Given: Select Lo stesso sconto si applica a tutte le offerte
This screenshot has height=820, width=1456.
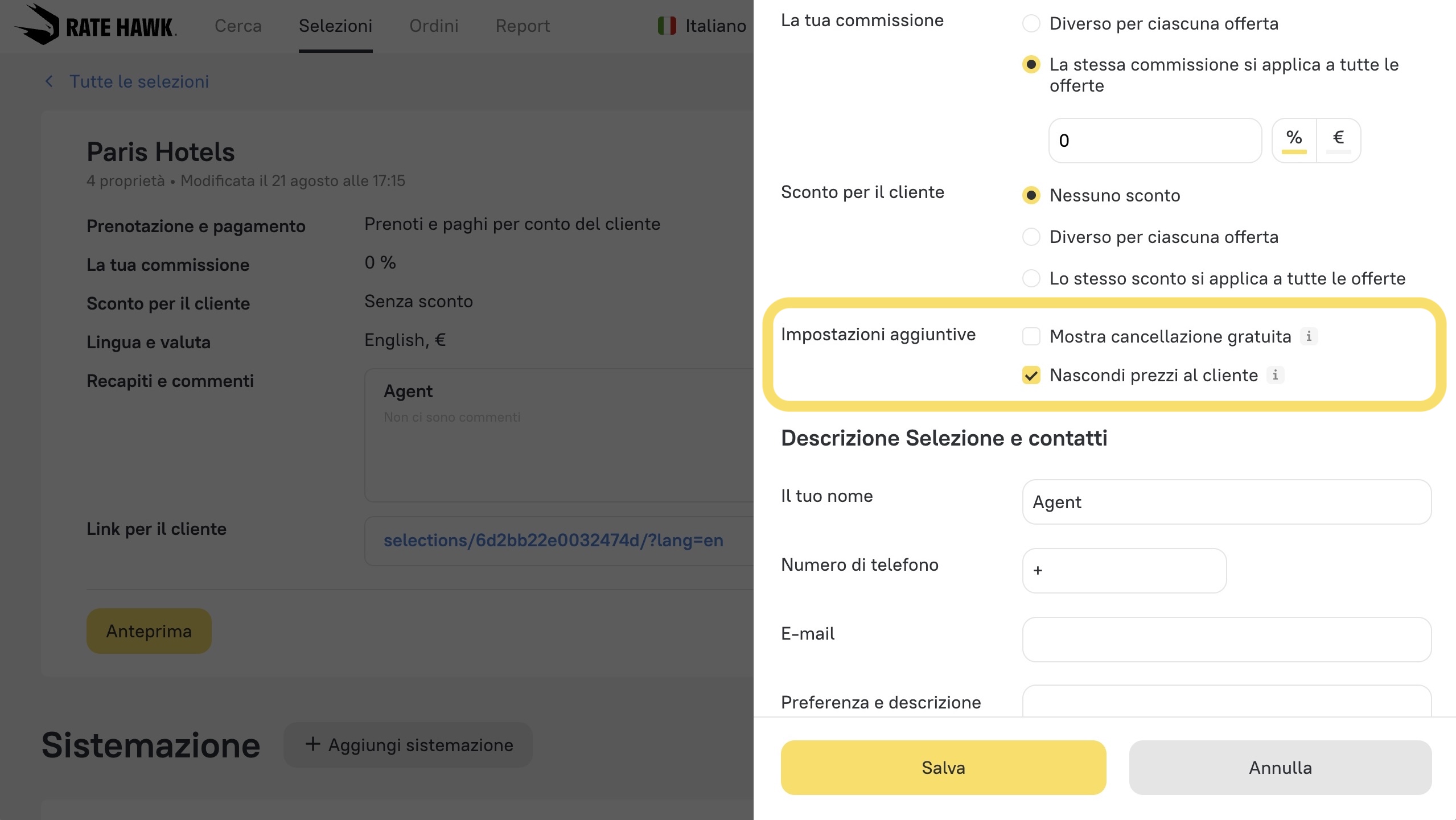Looking at the screenshot, I should tap(1031, 278).
